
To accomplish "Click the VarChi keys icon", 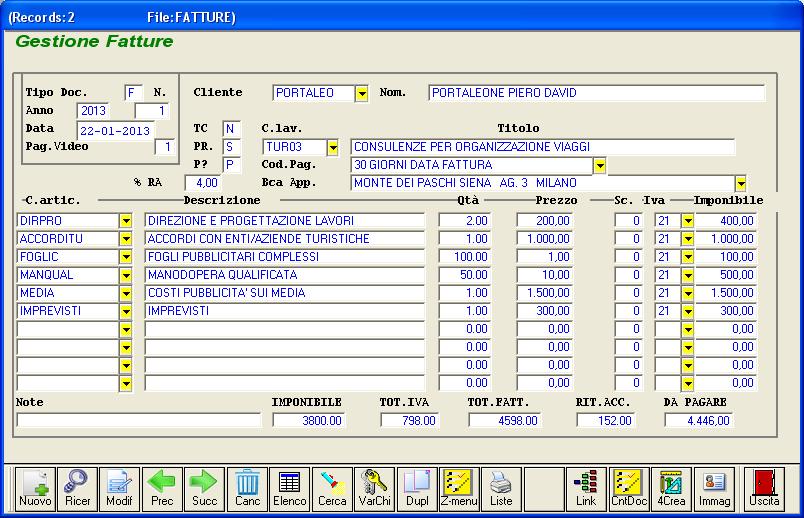I will point(374,489).
